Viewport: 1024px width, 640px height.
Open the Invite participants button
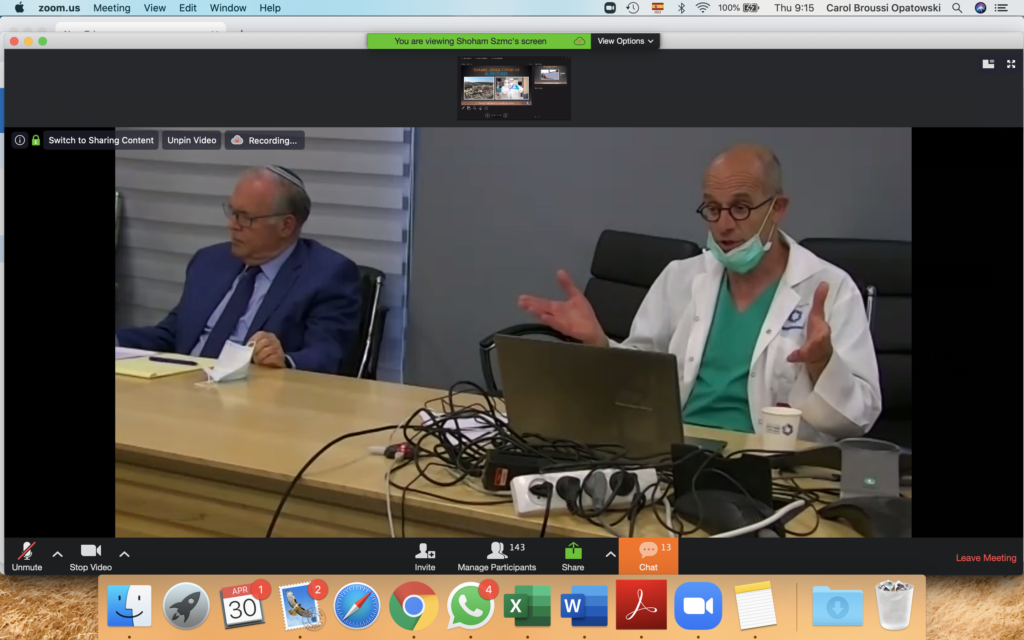424,556
